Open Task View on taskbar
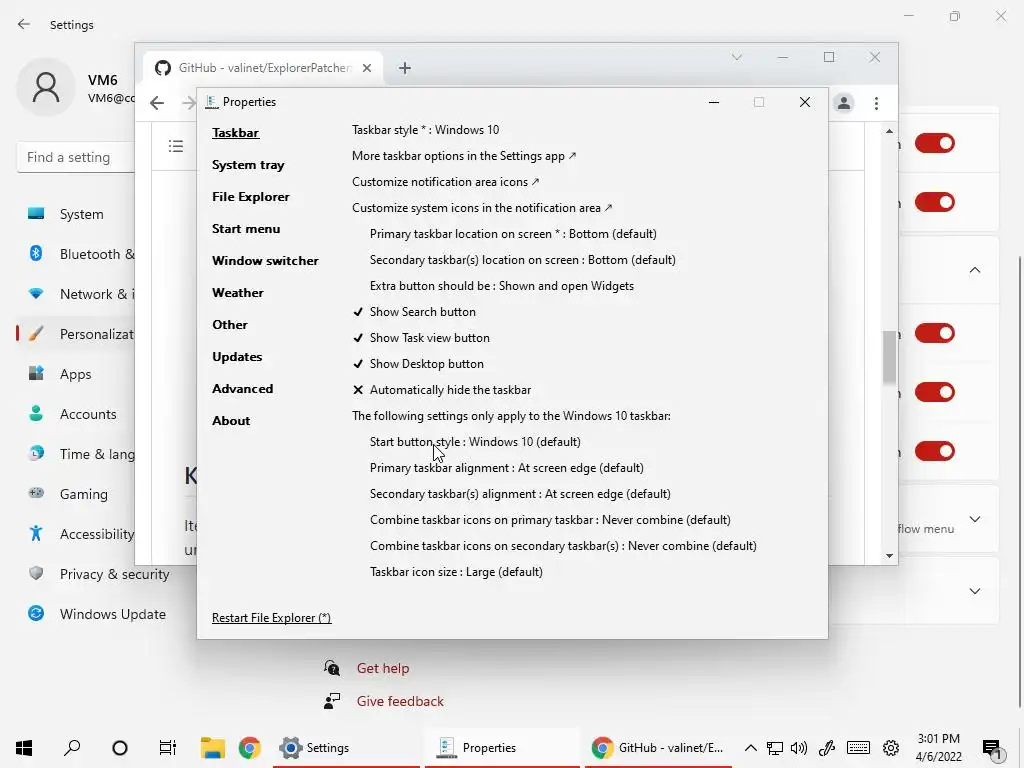The width and height of the screenshot is (1024, 768). [x=168, y=748]
